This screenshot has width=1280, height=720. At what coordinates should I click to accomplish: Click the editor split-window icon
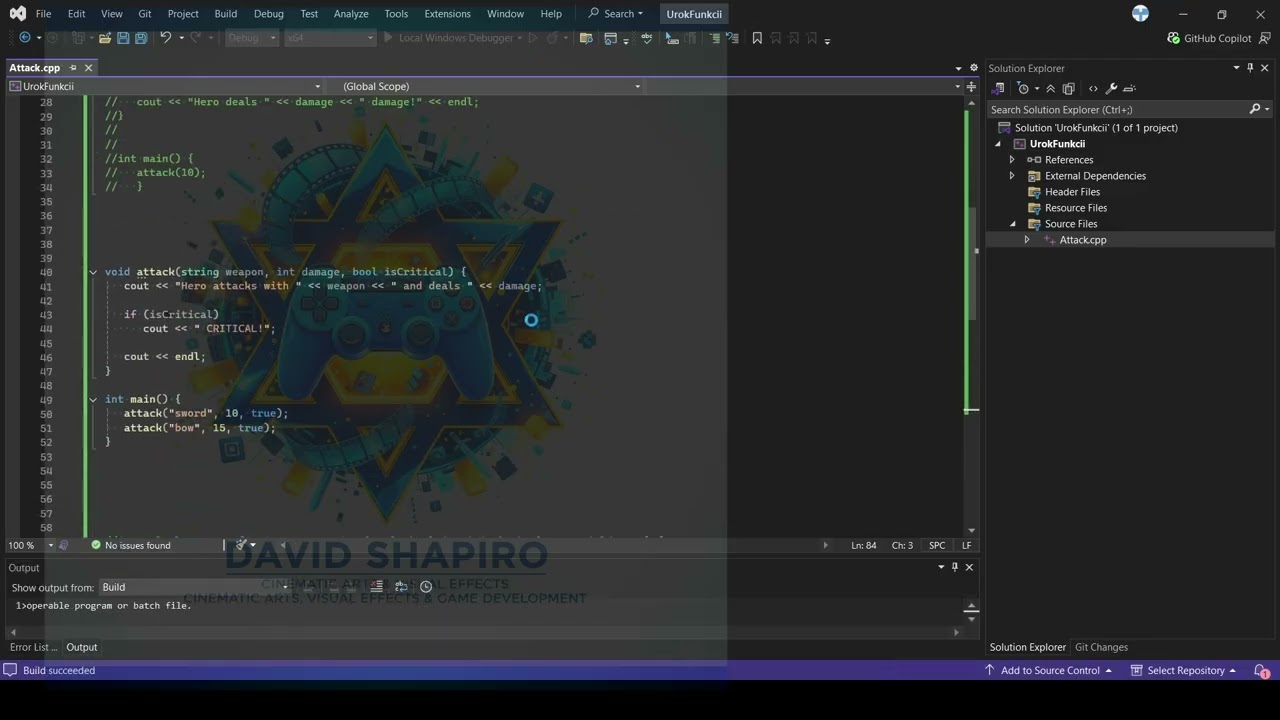click(x=971, y=87)
